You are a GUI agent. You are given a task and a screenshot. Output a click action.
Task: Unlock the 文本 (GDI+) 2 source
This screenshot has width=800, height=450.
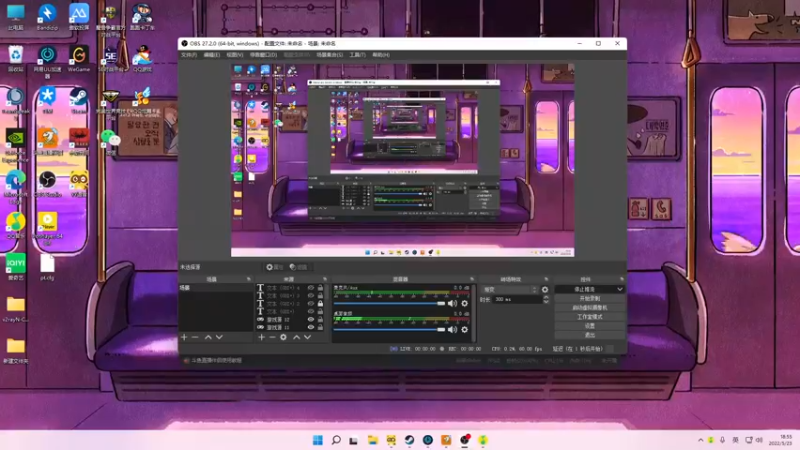pos(320,304)
